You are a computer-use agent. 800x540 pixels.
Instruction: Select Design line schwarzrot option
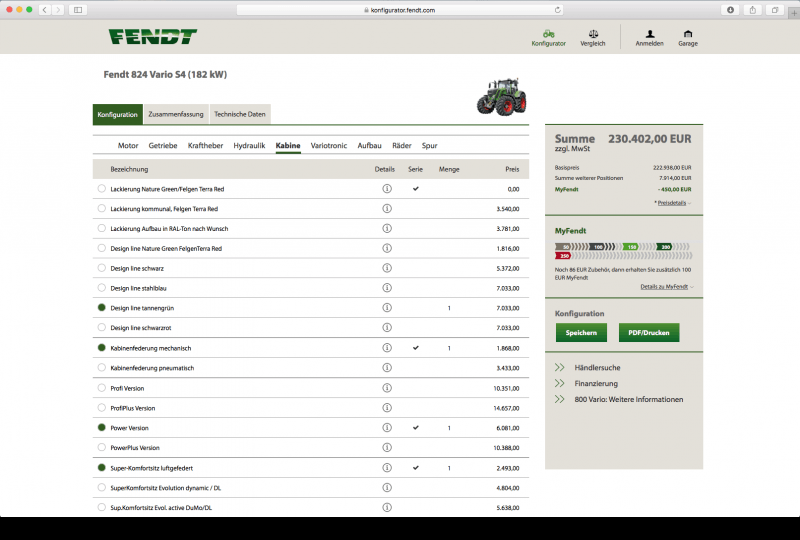click(102, 328)
